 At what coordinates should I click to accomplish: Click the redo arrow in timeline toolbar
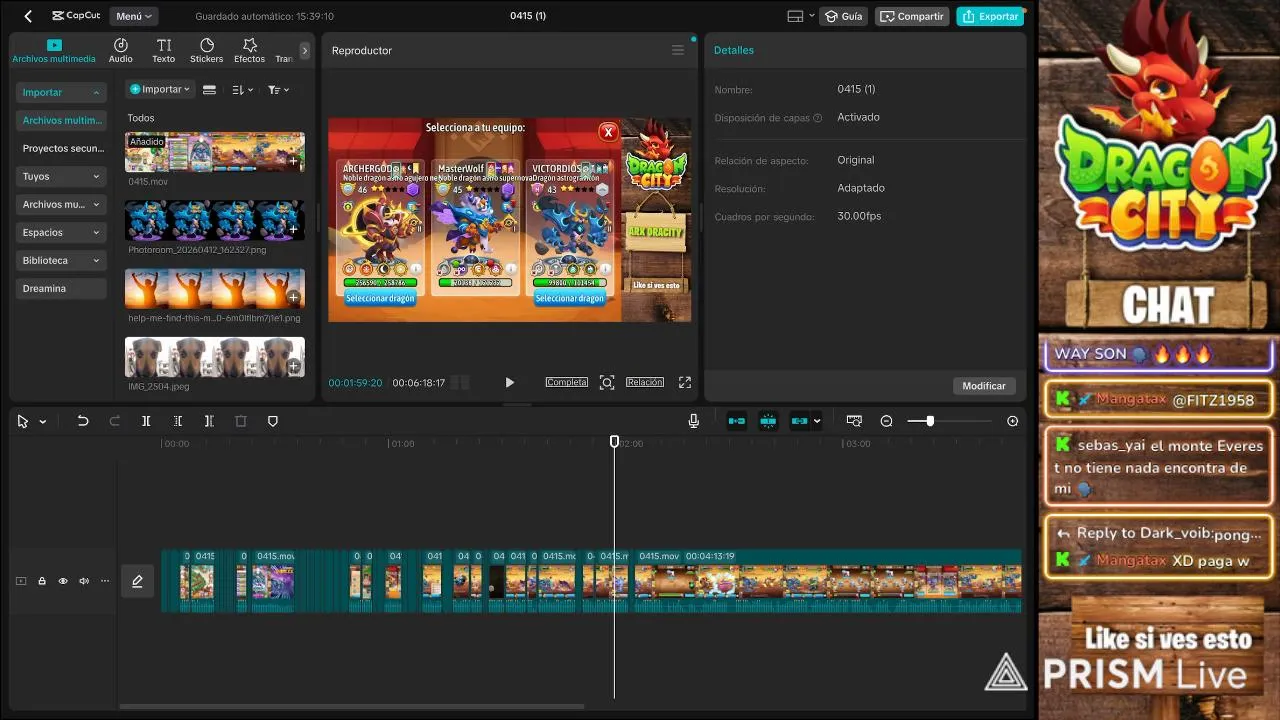[114, 421]
